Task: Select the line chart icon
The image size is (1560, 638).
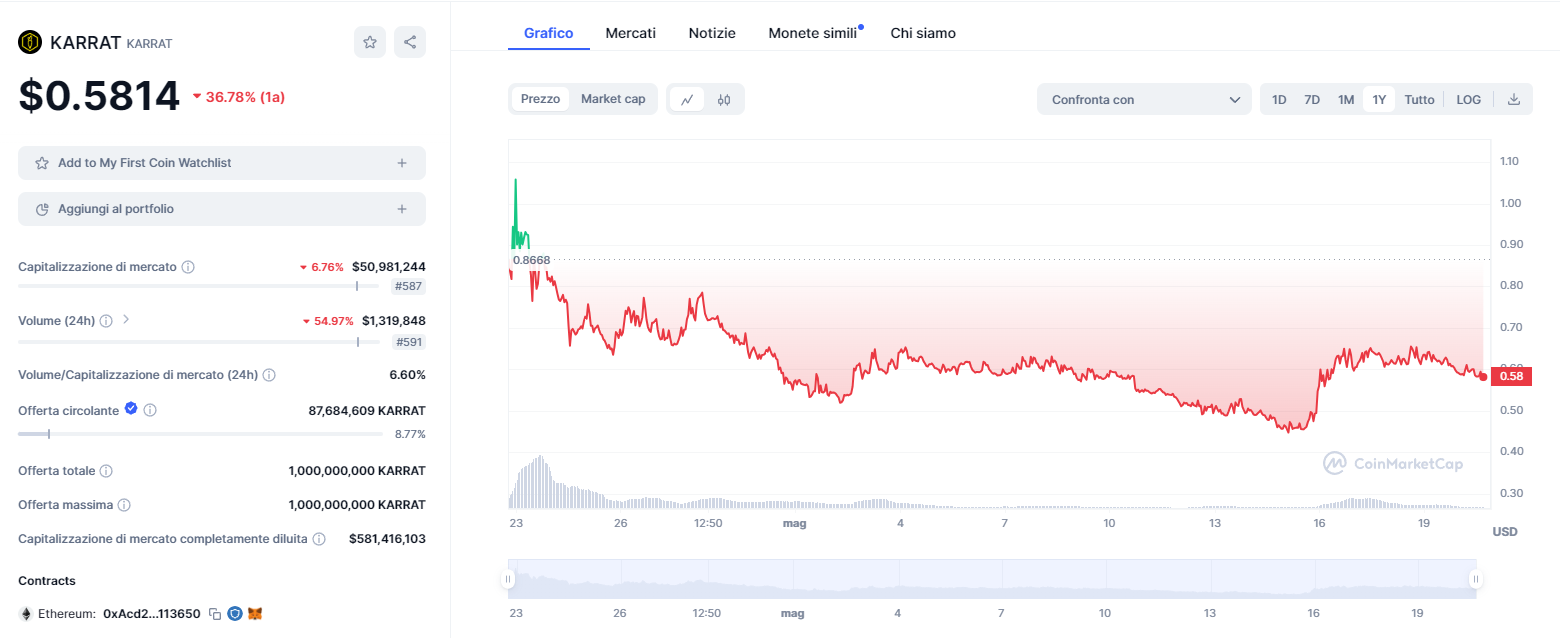Action: click(687, 99)
